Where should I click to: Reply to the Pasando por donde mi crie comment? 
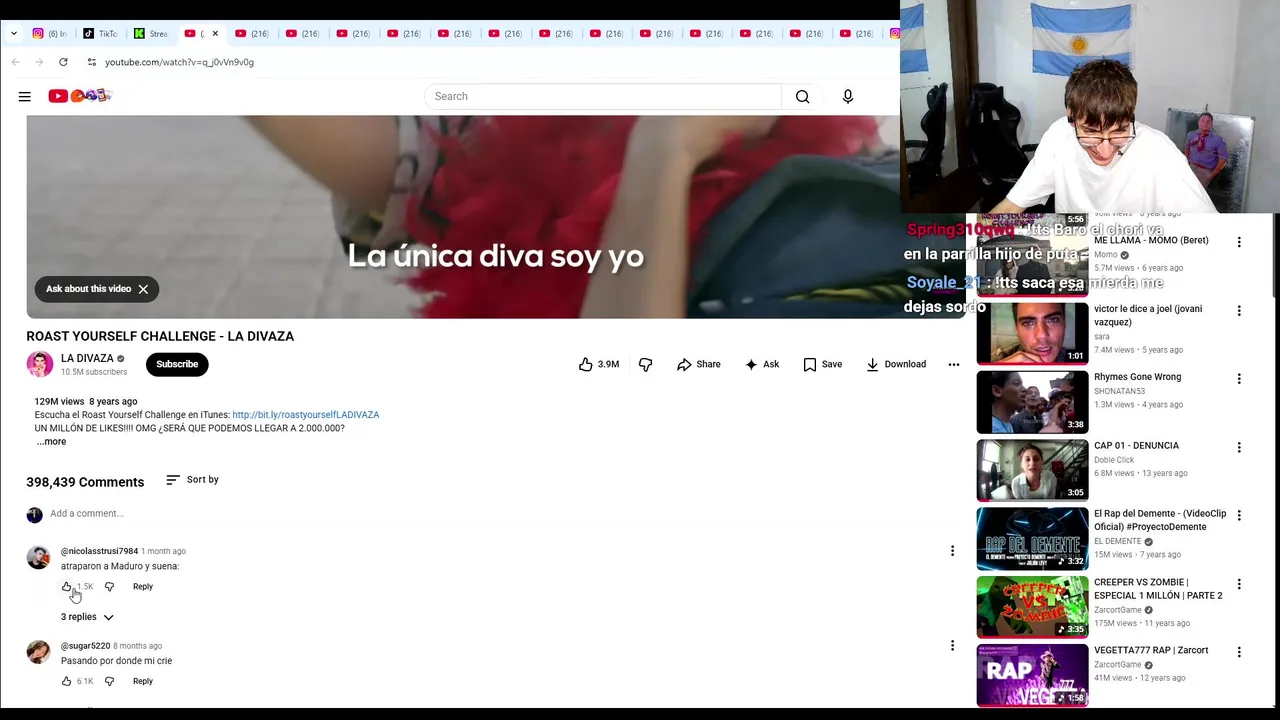click(143, 681)
